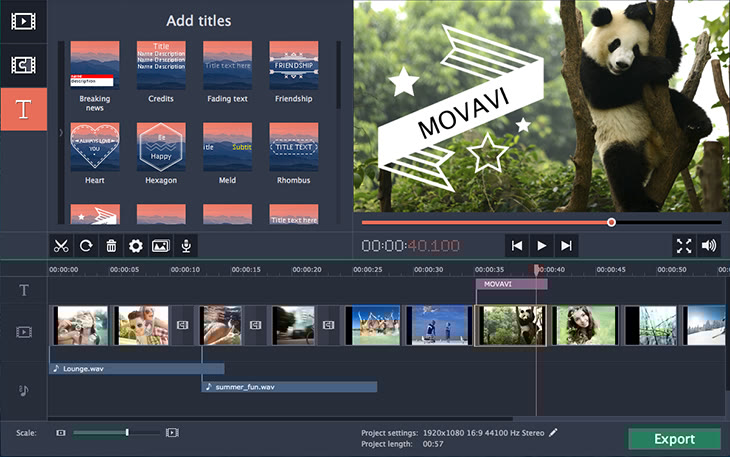Select the MOVAVI title clip on timeline

510,284
